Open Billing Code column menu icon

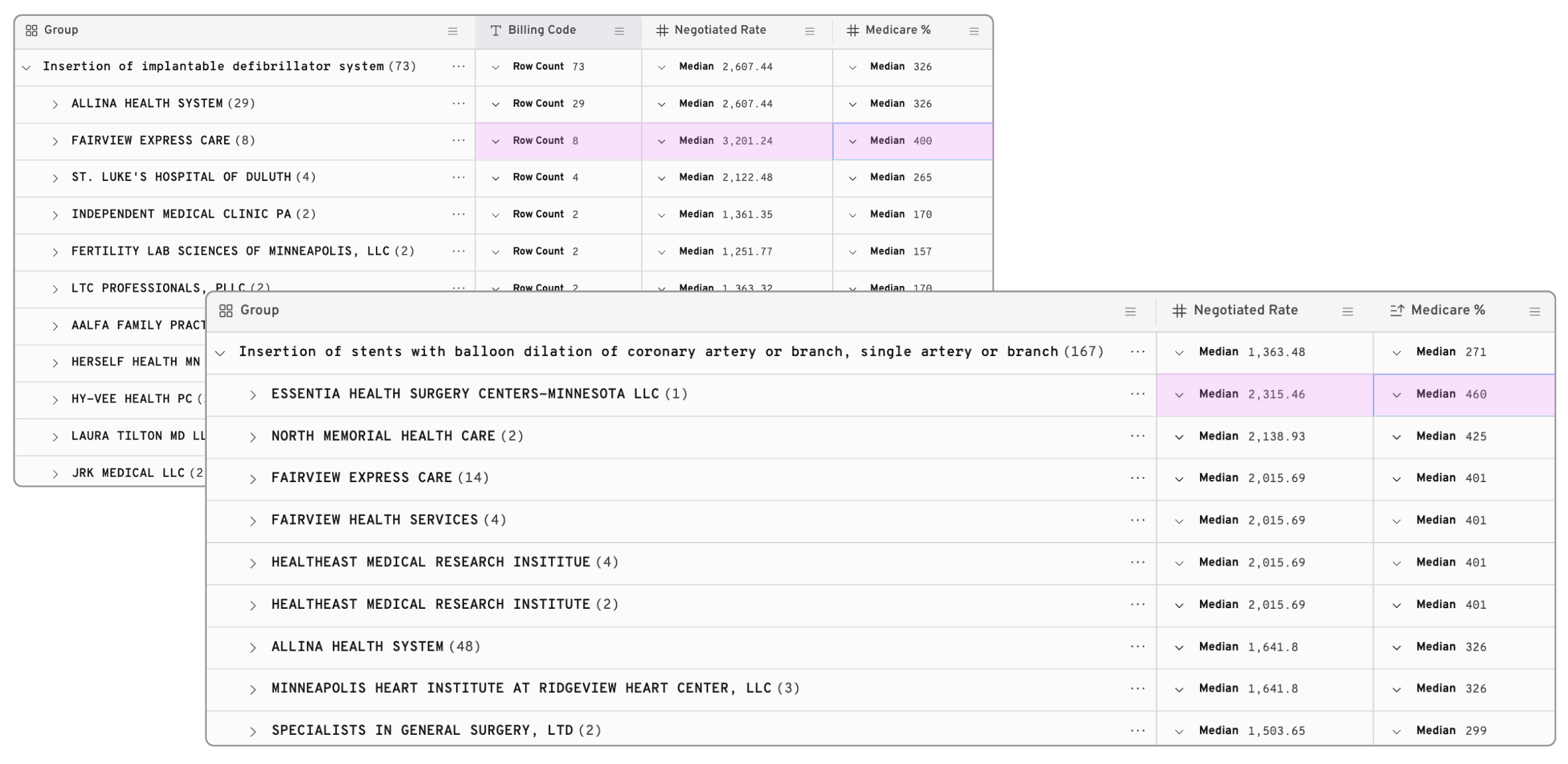pos(619,31)
